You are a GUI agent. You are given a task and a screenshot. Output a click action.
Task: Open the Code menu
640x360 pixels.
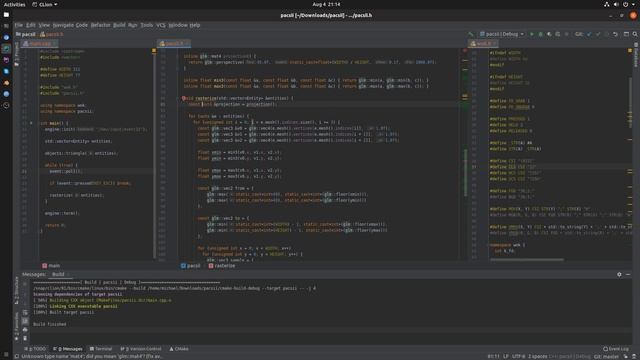pos(82,25)
